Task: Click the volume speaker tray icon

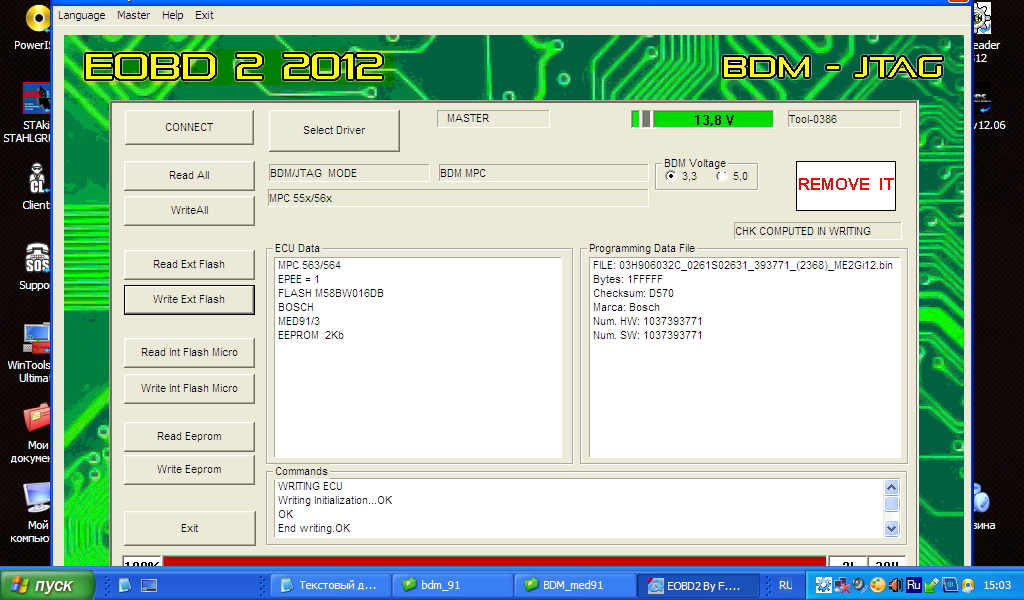Action: (x=895, y=585)
